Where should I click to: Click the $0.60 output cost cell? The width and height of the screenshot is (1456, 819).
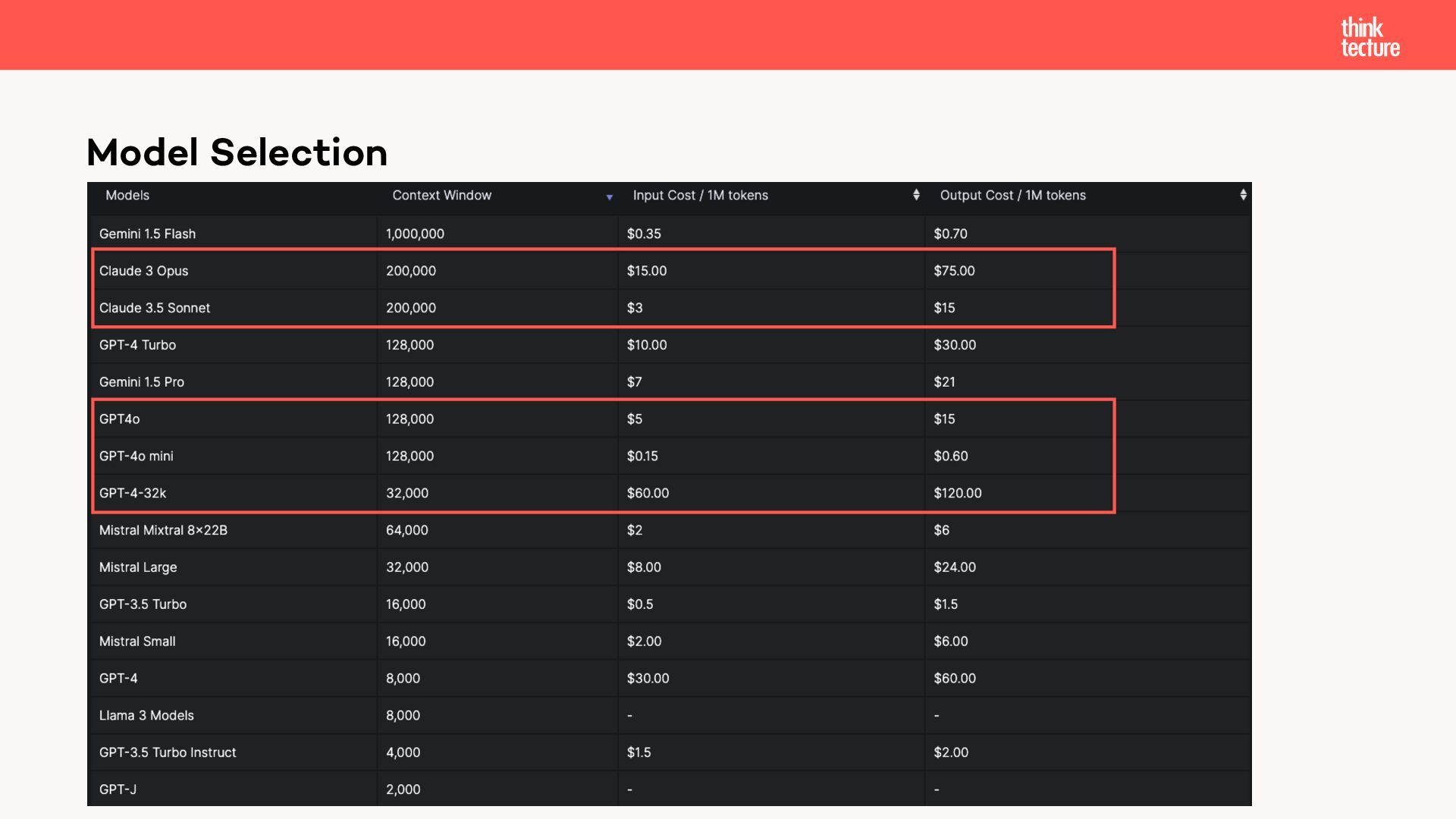tap(950, 457)
